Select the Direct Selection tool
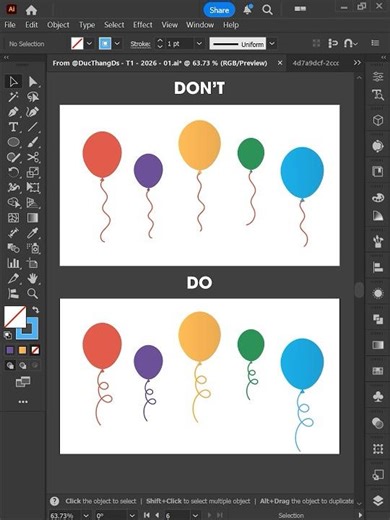Viewport: 390px width, 520px height. pyautogui.click(x=32, y=81)
